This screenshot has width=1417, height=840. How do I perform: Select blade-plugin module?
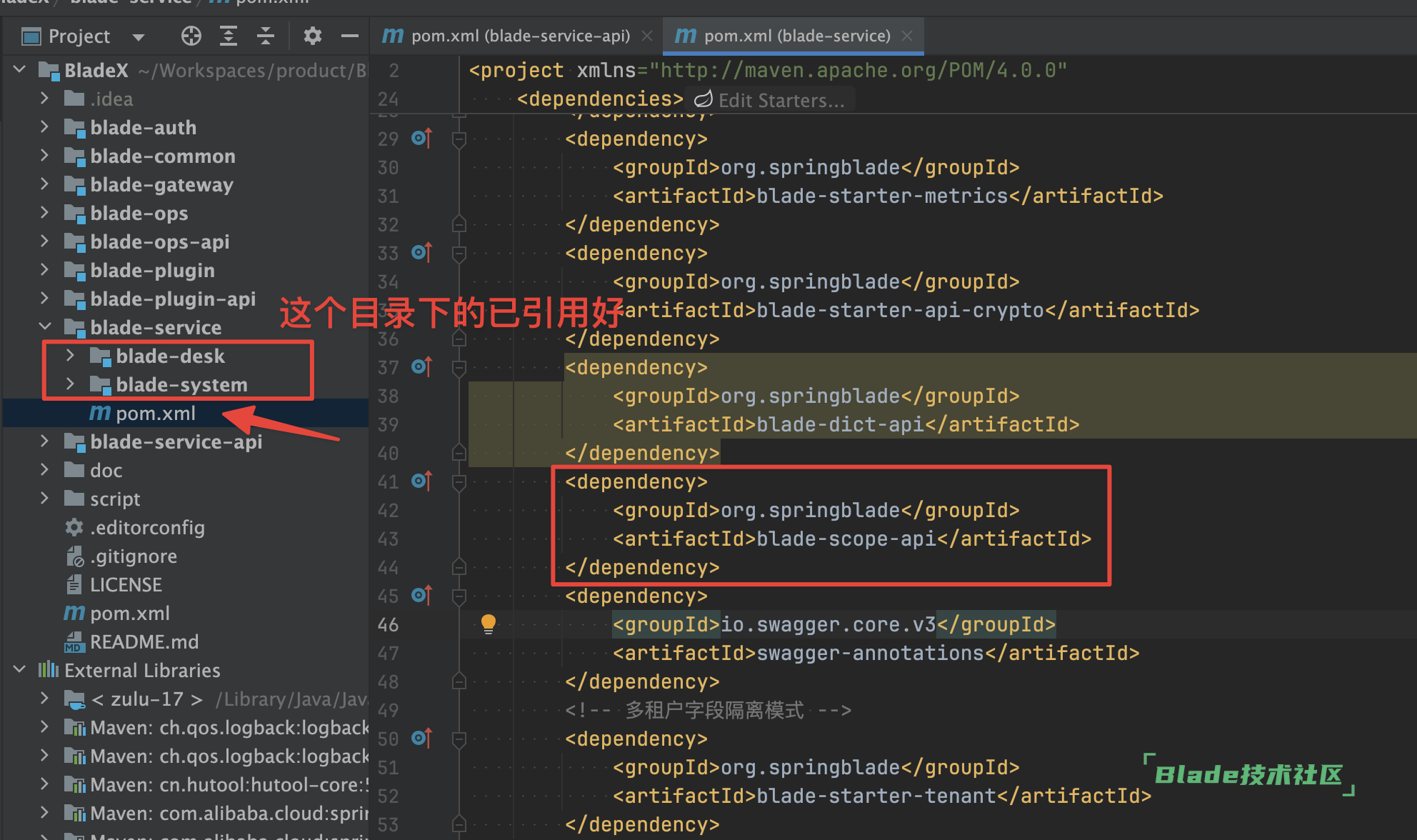(152, 270)
